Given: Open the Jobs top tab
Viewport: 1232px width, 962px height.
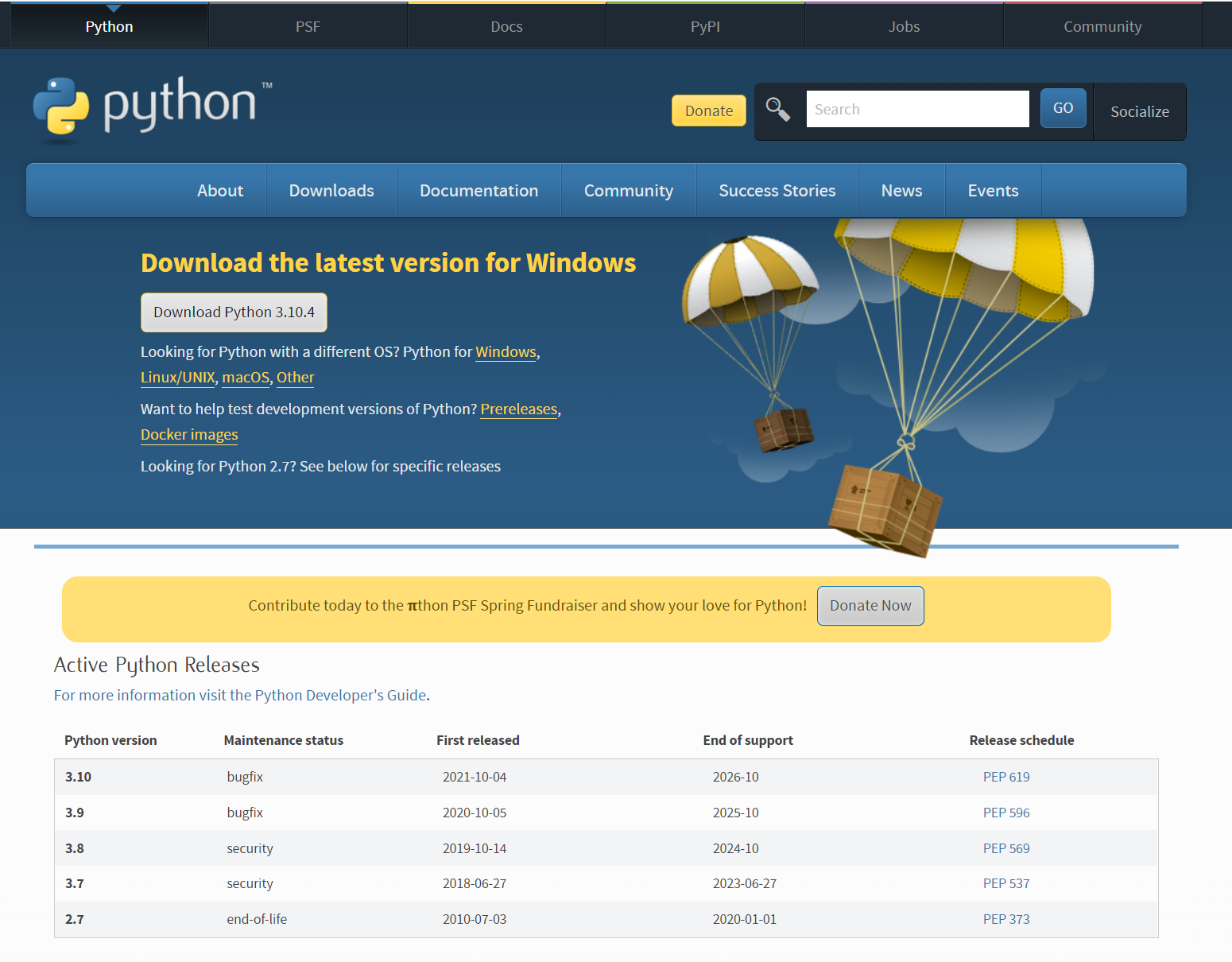Looking at the screenshot, I should coord(904,26).
